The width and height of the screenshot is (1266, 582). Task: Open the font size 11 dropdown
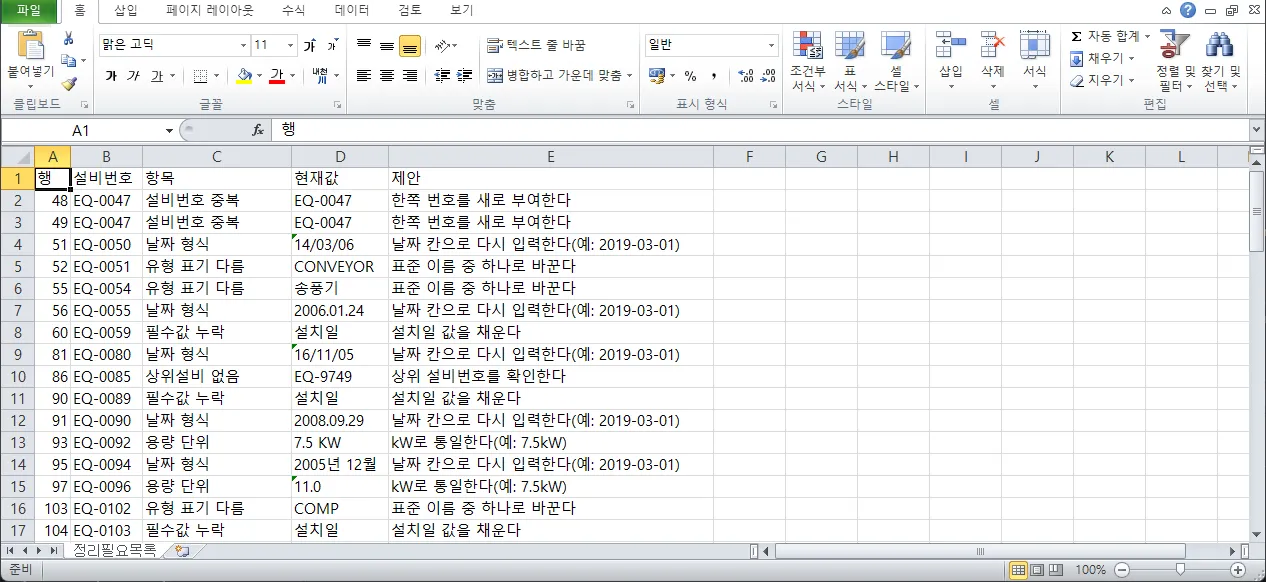pyautogui.click(x=291, y=46)
